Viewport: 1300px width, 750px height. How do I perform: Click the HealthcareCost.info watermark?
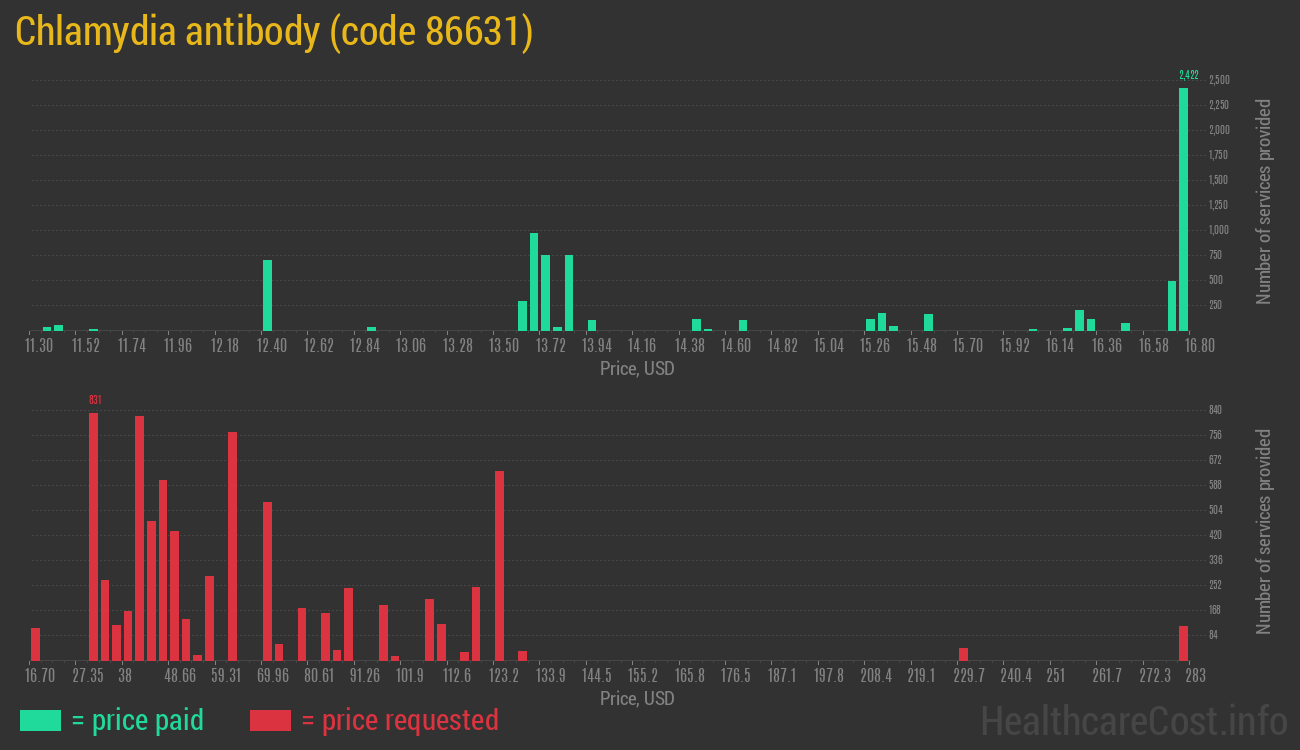(1133, 720)
